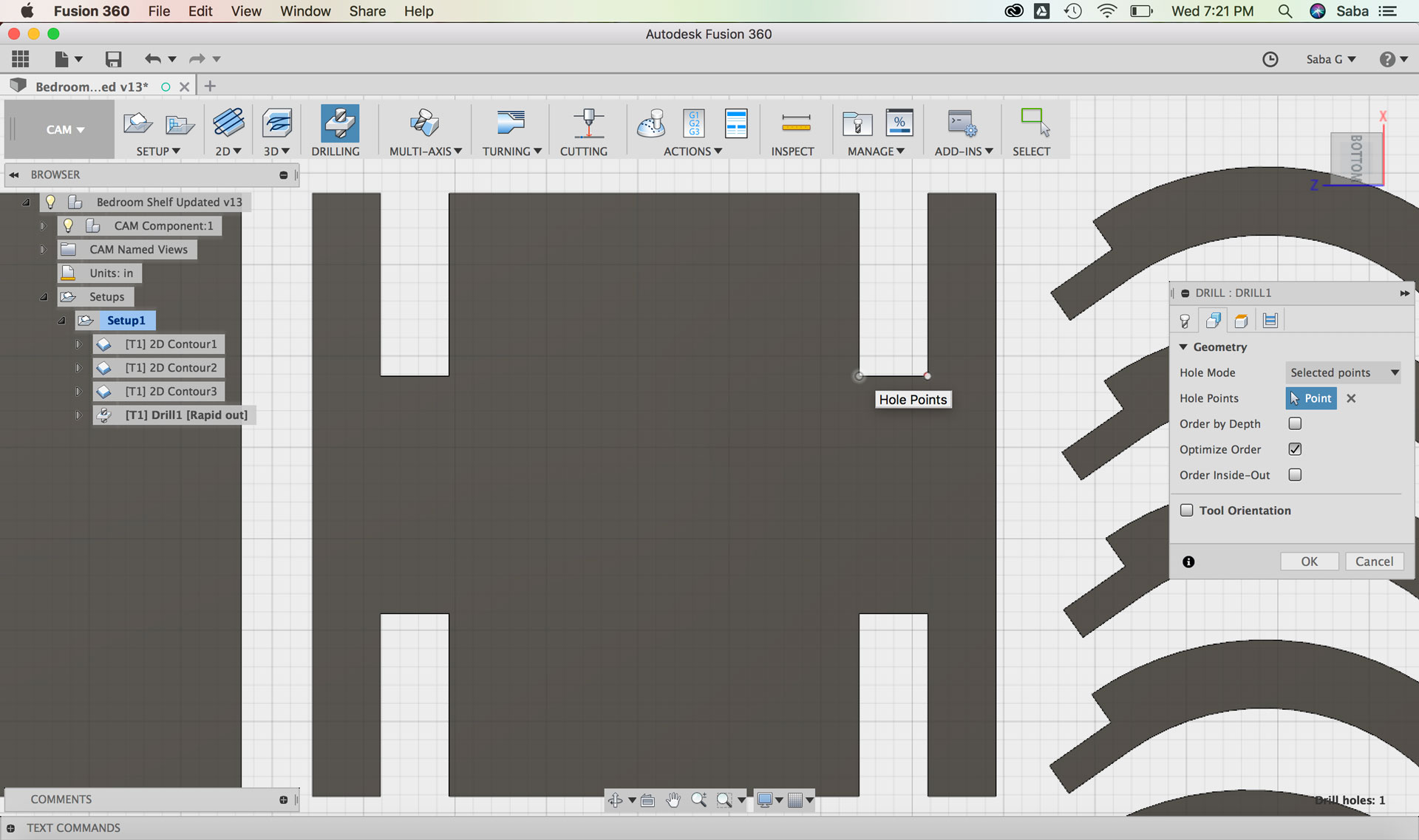Open the Inspect measure tool

pos(795,123)
